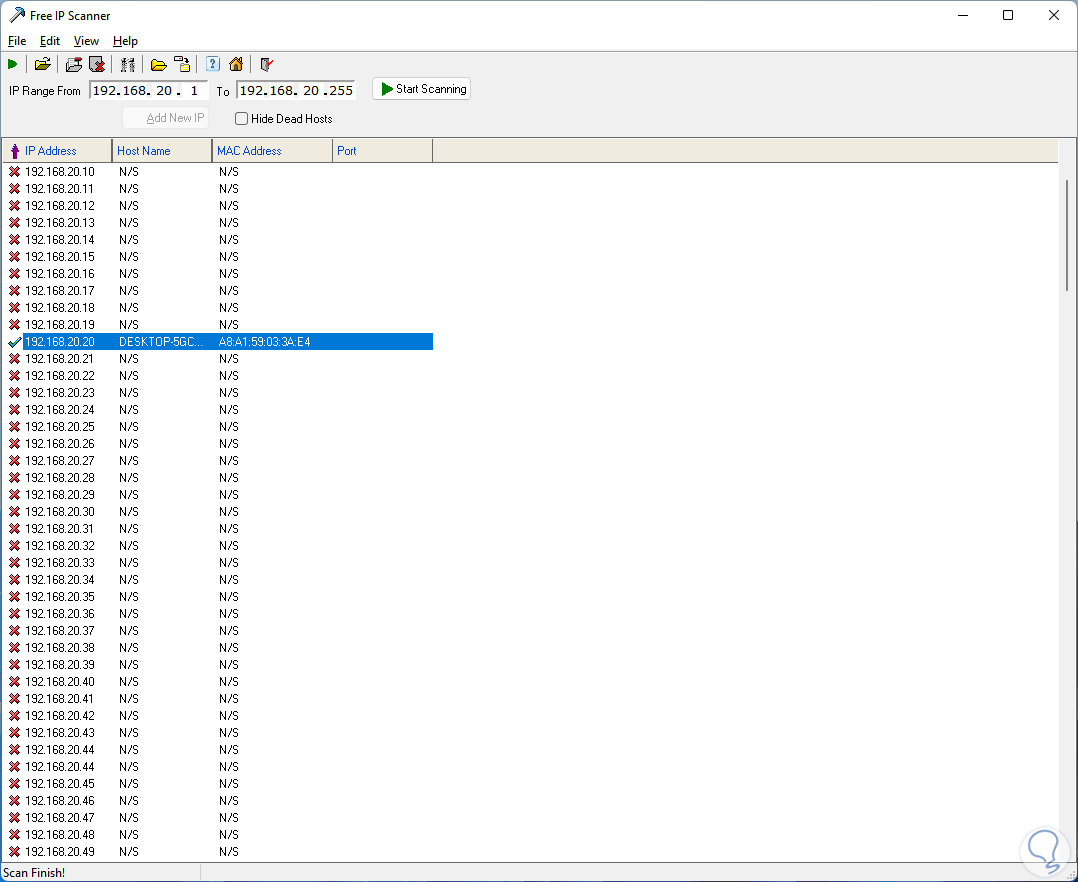Viewport: 1078px width, 882px height.
Task: Select IP address 192.168.20.32
Action: [59, 546]
